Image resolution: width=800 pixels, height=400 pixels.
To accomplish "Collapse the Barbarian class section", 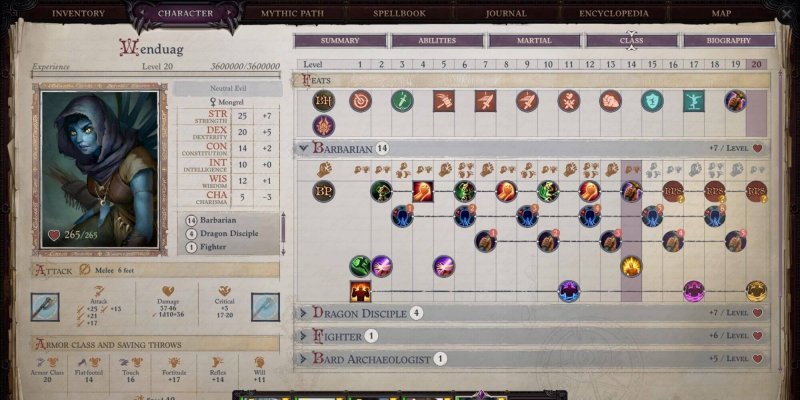I will [304, 148].
